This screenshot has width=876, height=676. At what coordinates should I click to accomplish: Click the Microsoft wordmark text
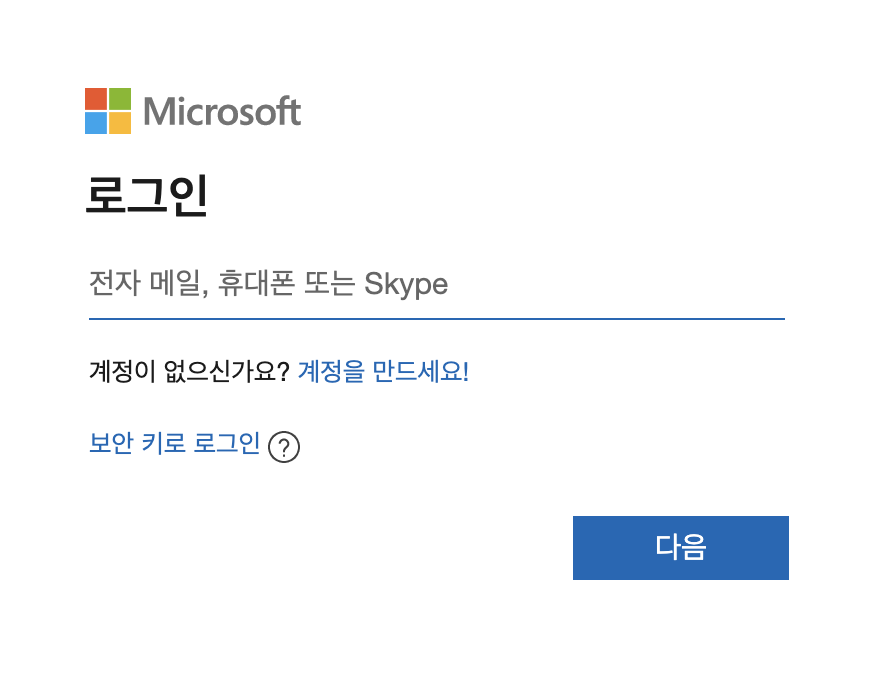tap(222, 110)
